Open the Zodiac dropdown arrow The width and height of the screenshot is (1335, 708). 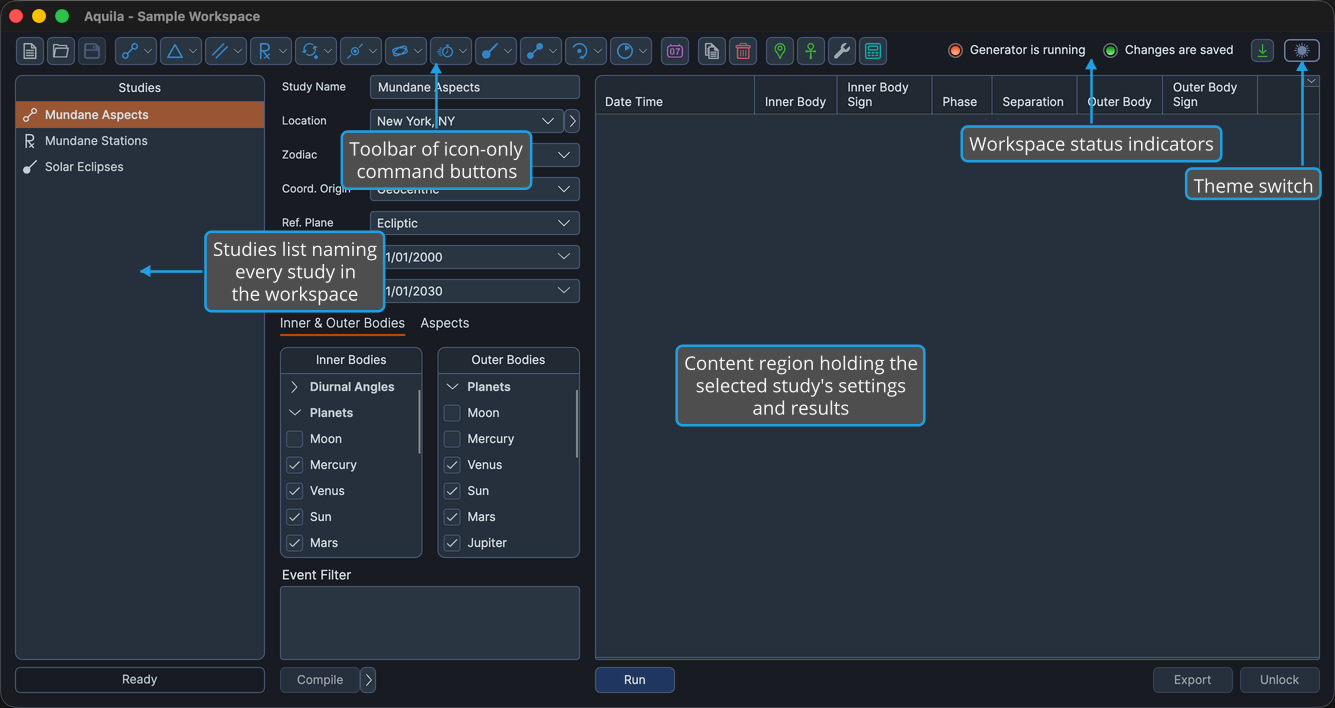point(564,155)
